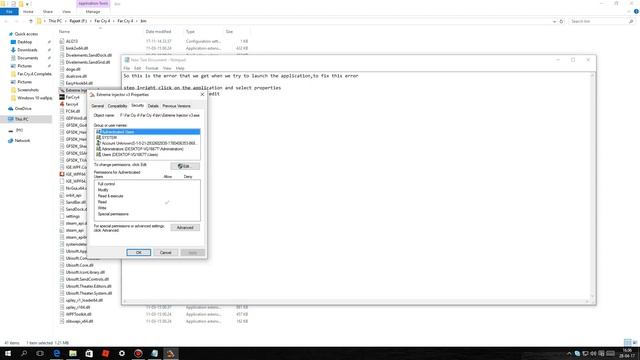Select Account Unknown entry in group list
This screenshot has width=640, height=360.
coord(147,143)
